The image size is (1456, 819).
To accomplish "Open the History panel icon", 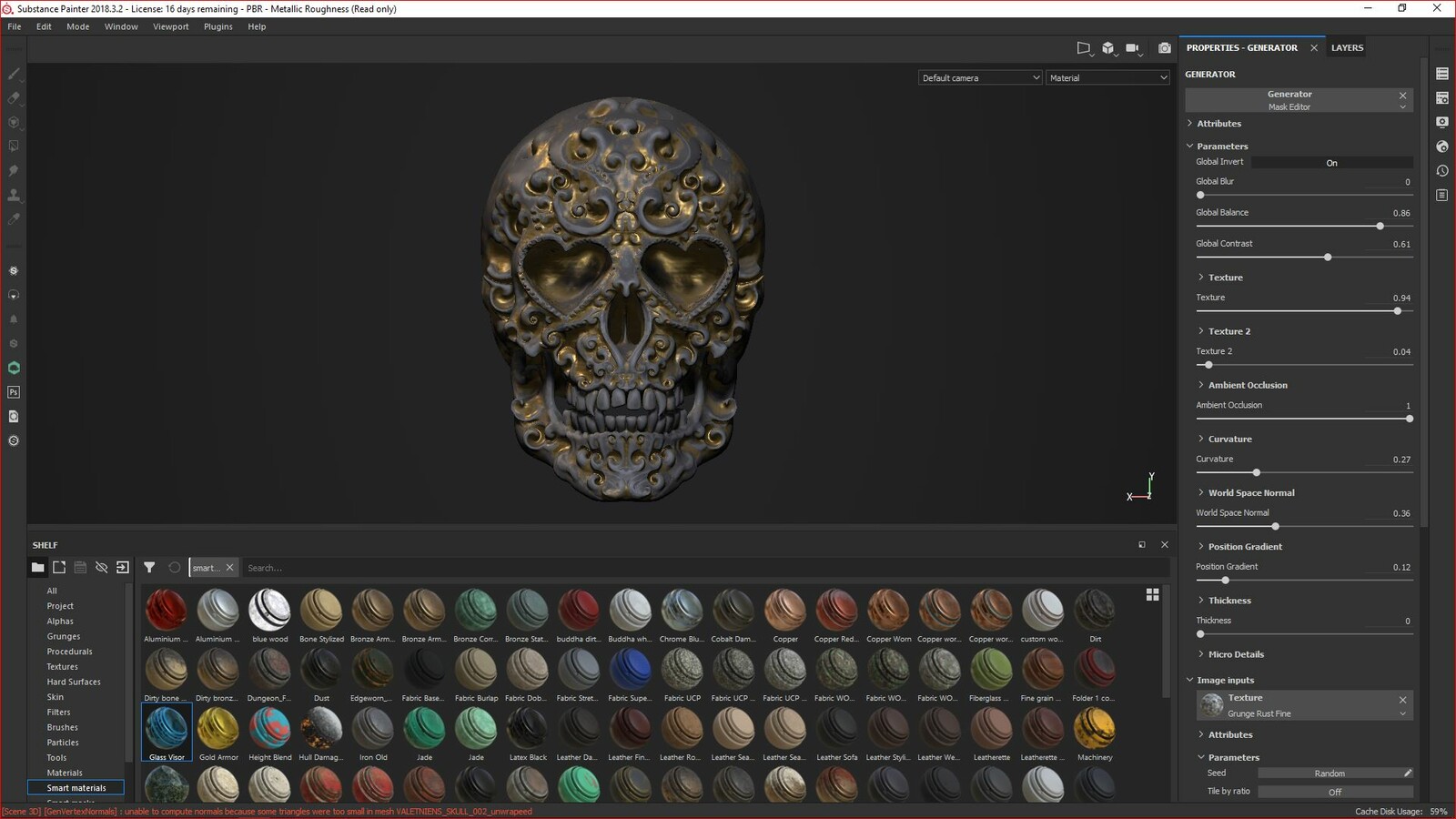I will click(1442, 171).
